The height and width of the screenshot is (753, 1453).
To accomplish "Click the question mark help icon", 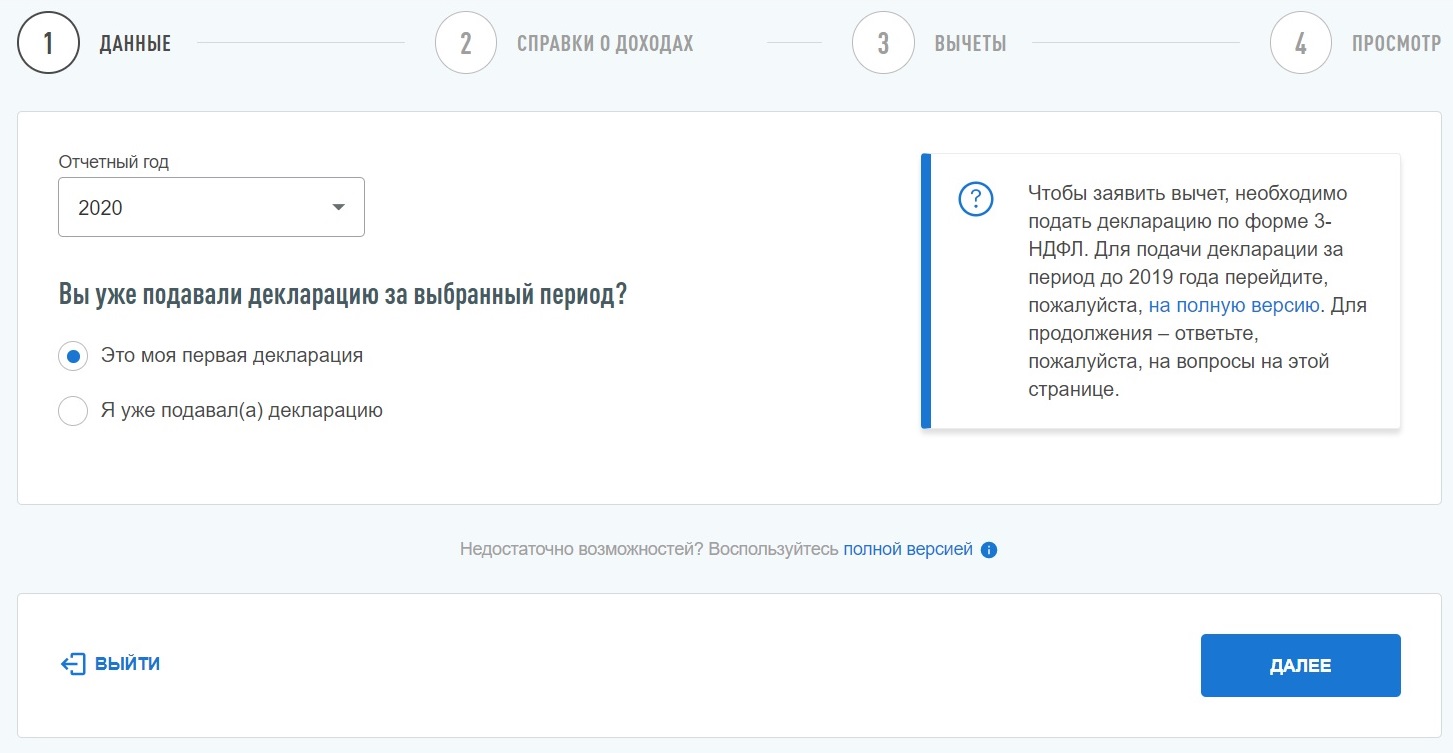I will (975, 200).
